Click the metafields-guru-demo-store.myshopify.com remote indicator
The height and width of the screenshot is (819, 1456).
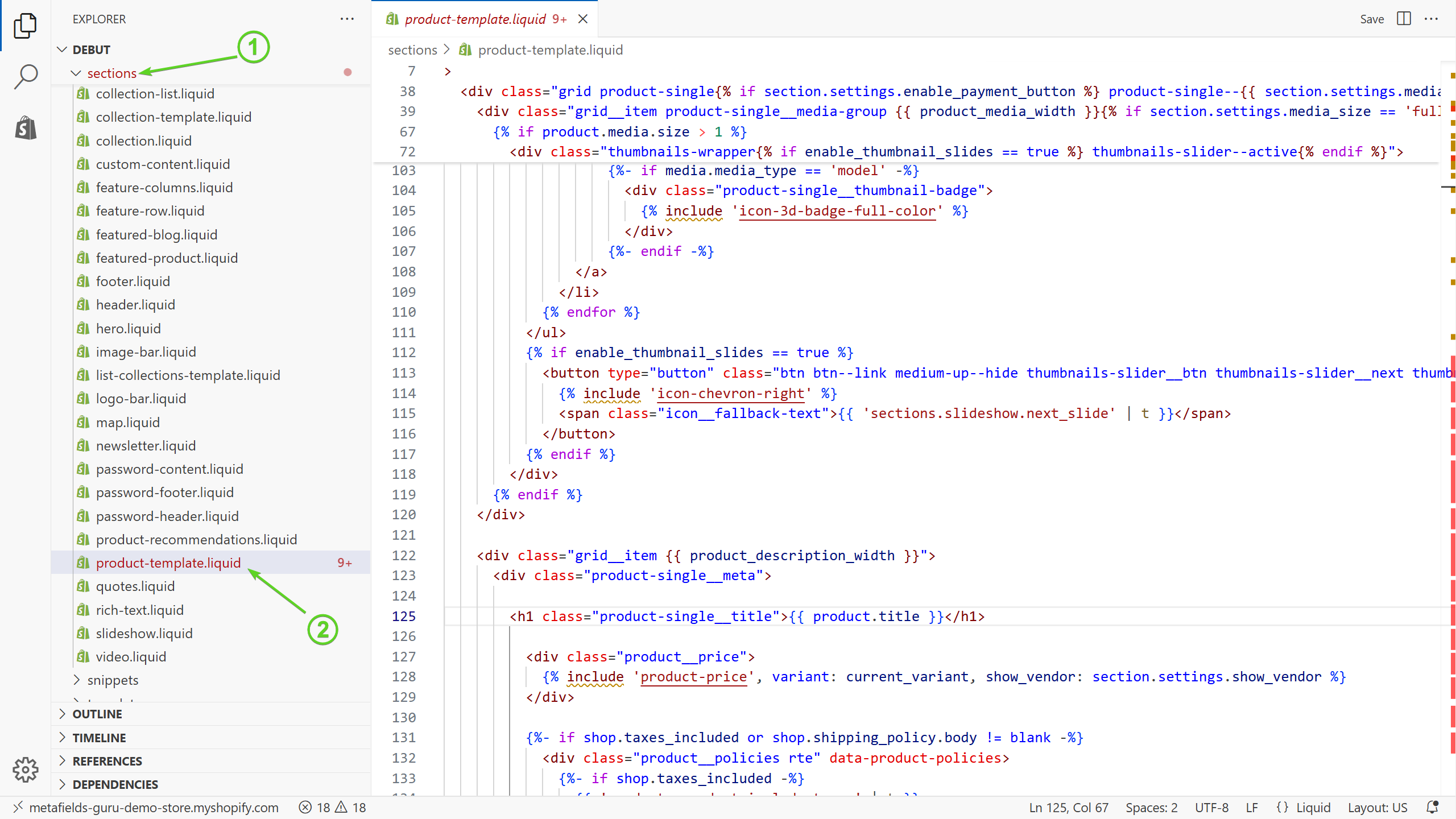tap(147, 807)
